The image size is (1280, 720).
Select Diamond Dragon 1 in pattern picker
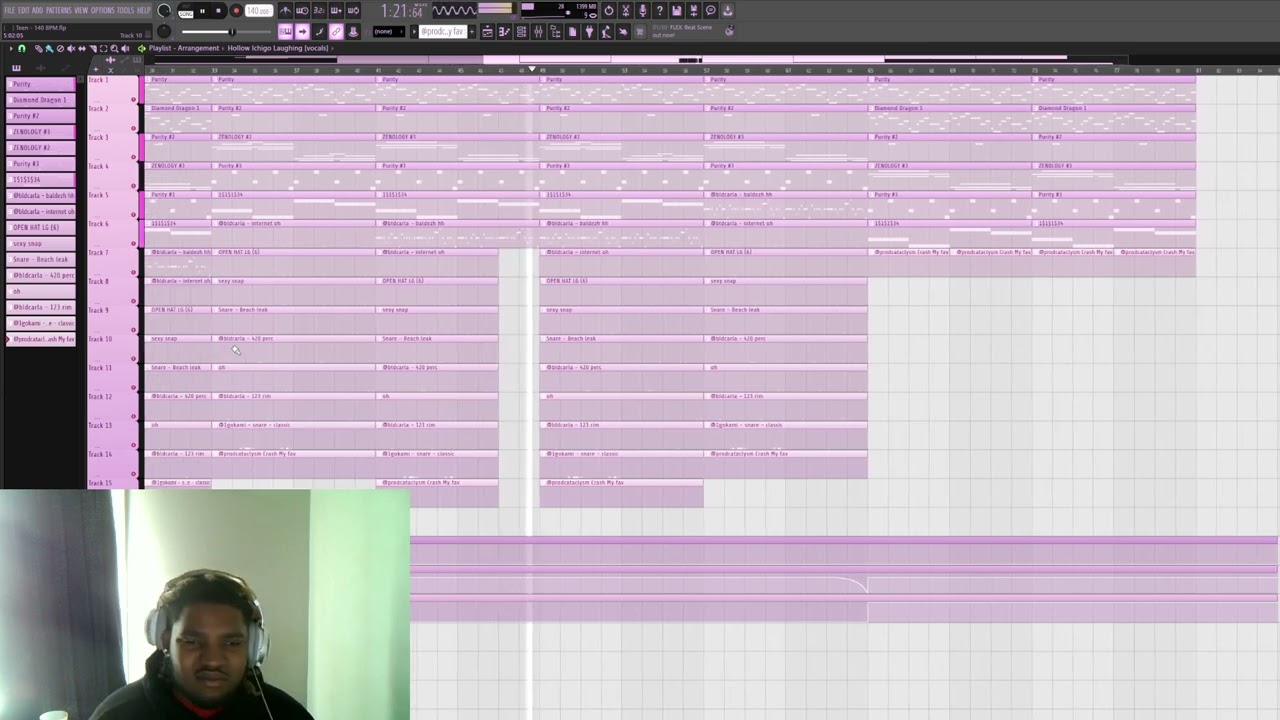[x=41, y=100]
